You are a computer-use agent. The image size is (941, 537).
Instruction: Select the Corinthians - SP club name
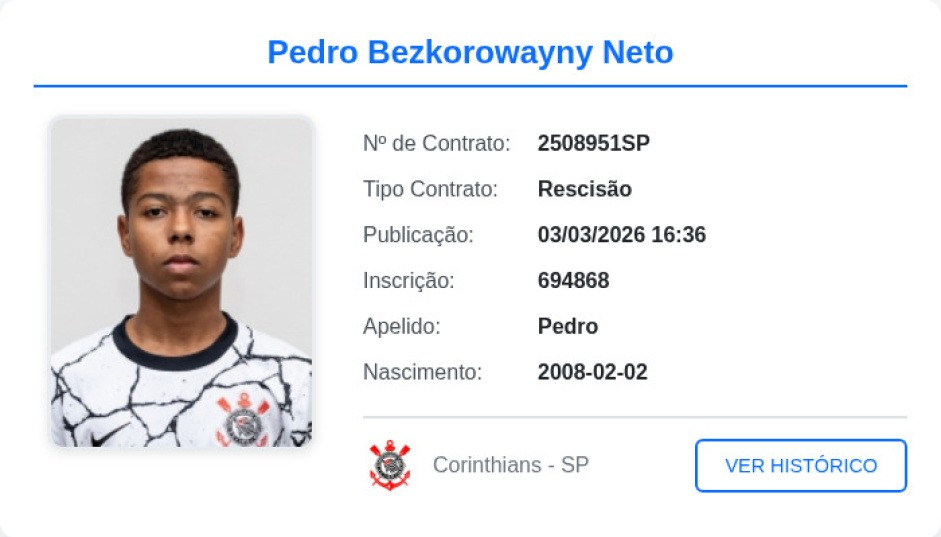click(x=511, y=465)
